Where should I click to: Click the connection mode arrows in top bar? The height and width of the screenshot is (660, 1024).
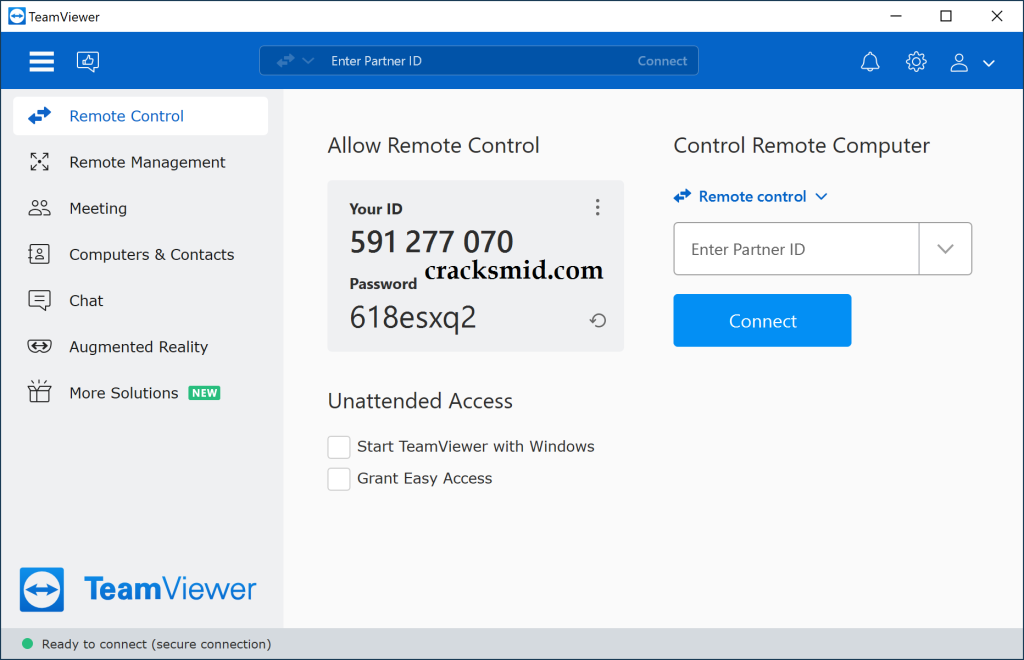click(x=285, y=61)
